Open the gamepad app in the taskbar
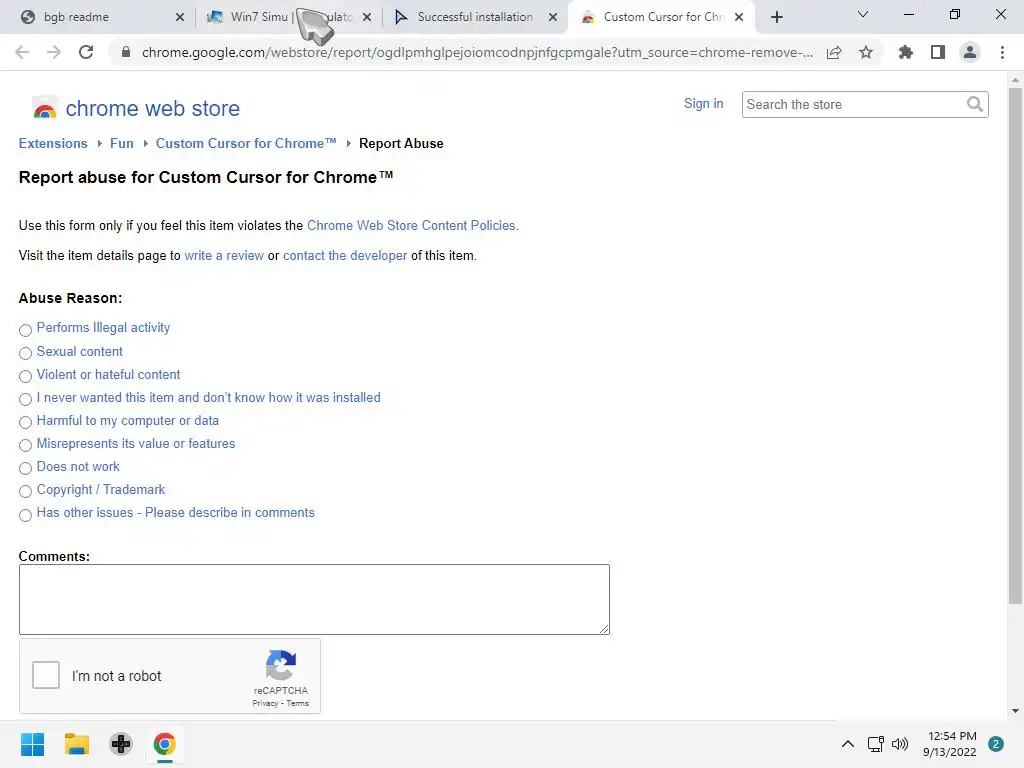The image size is (1024, 768). [x=121, y=744]
